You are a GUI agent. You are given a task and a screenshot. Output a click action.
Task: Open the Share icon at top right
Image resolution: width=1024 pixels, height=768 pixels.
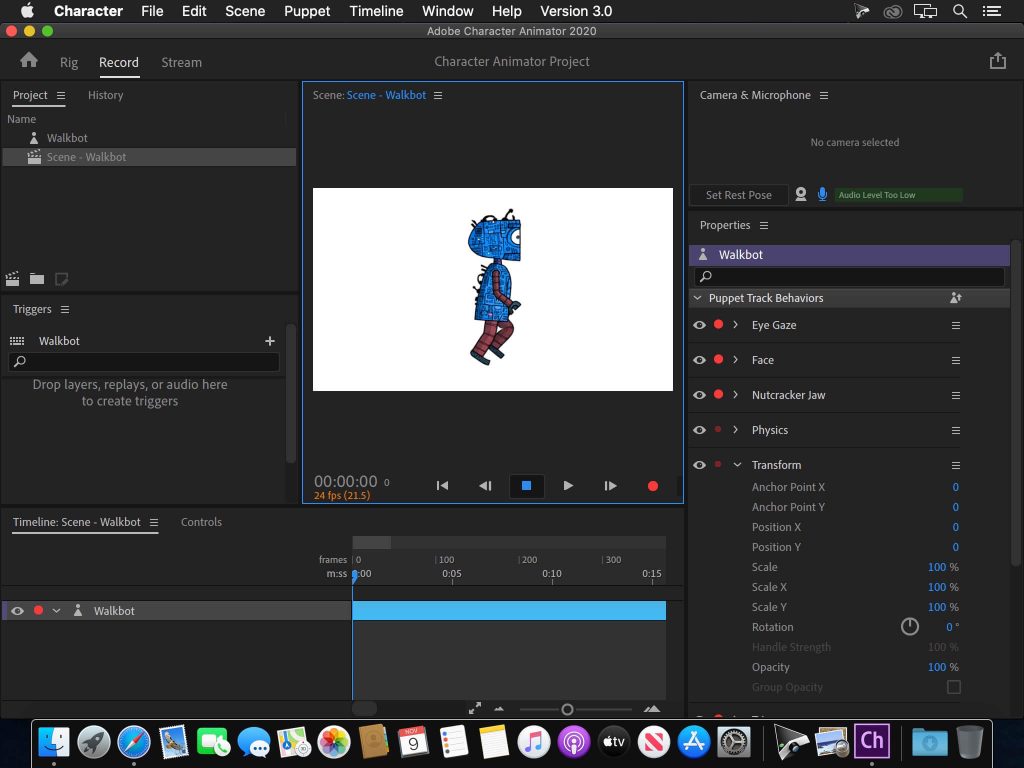coord(997,61)
